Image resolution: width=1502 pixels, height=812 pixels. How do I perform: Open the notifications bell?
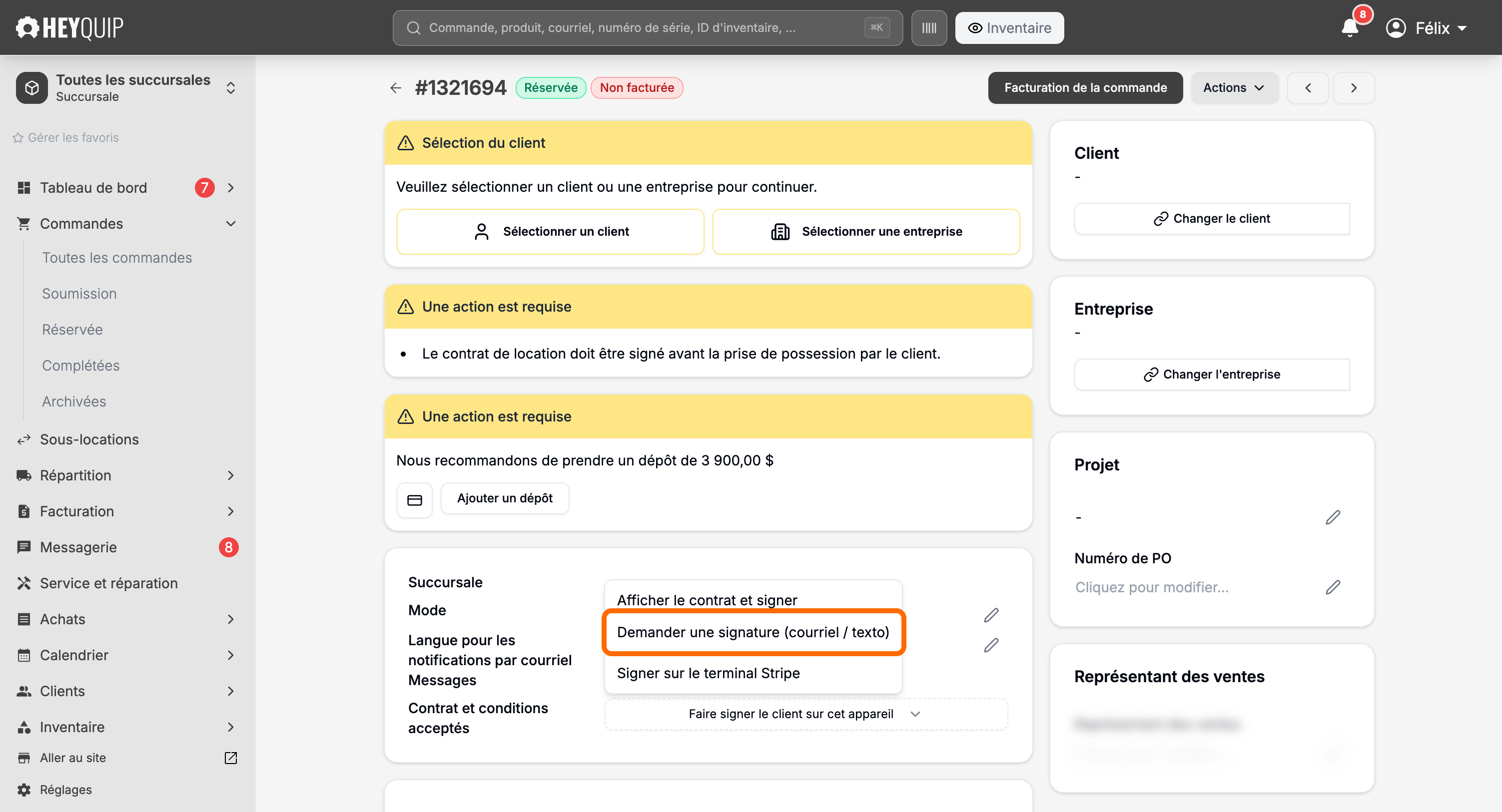tap(1350, 27)
